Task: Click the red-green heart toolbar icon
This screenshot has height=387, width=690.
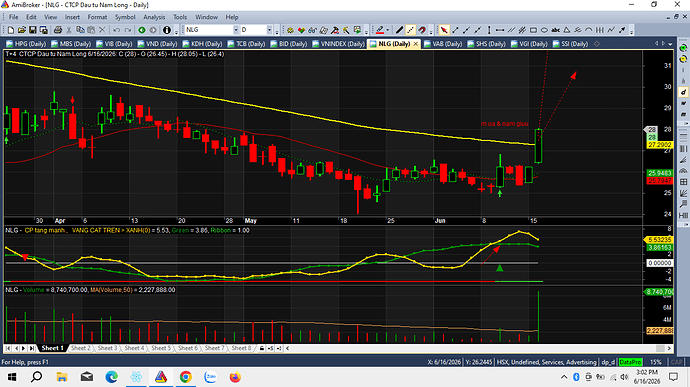Action: (301, 30)
